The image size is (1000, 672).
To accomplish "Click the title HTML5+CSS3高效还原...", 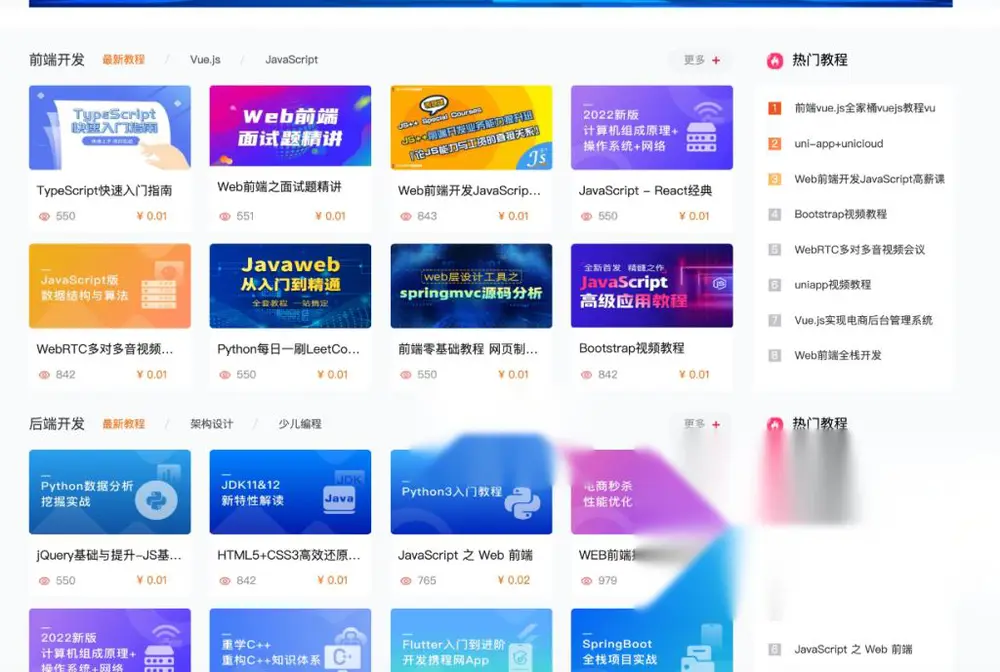I will (289, 555).
